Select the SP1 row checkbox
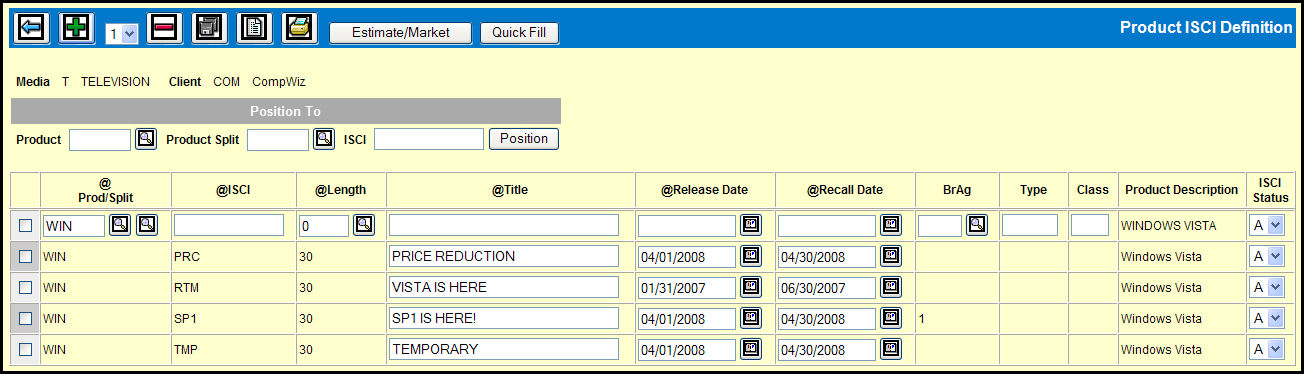The image size is (1304, 374). (26, 318)
